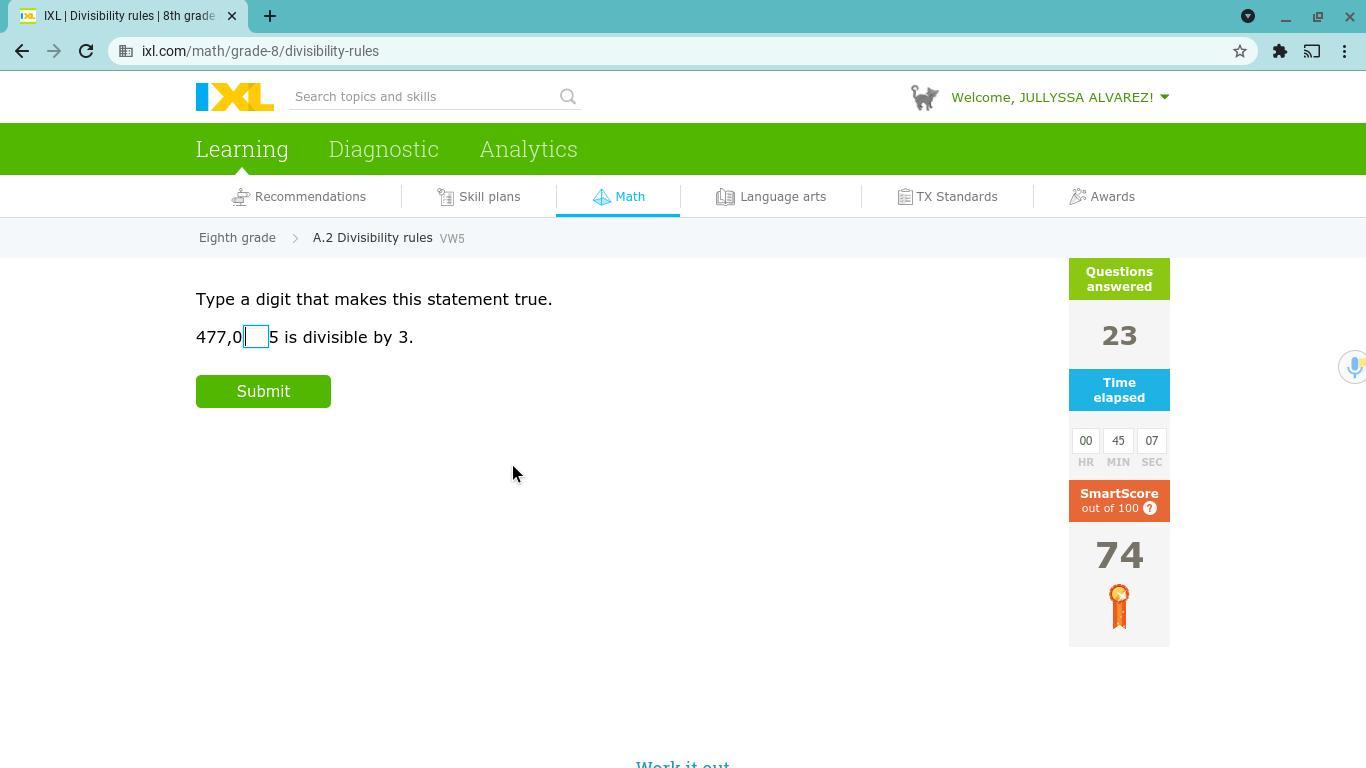Click the 'is divisible by 3.' text
1366x768 pixels.
(348, 337)
